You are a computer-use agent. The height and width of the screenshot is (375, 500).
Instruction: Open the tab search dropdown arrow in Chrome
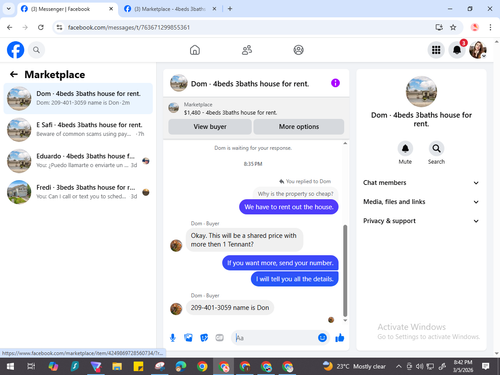(x=9, y=9)
